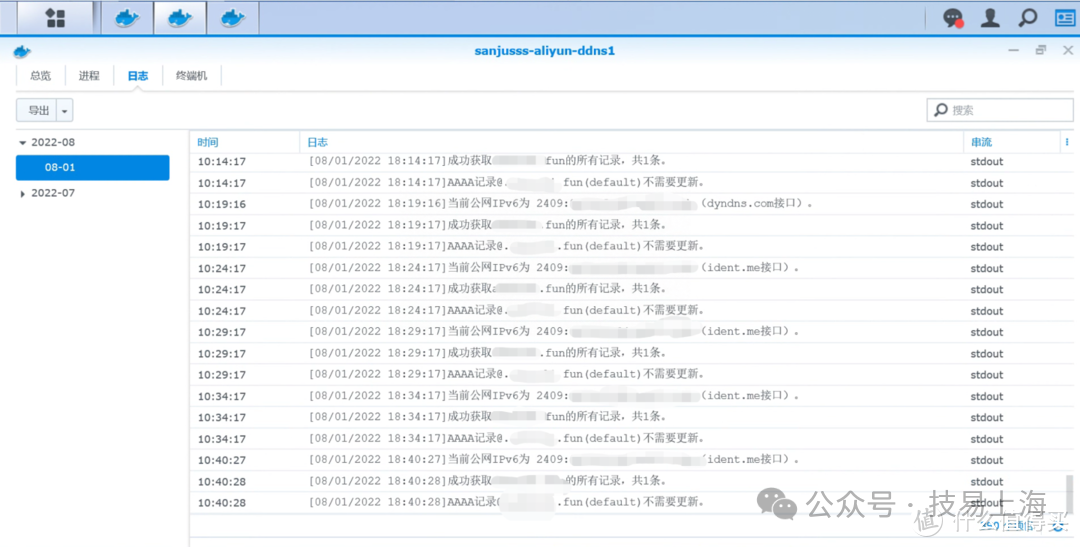
Task: Open the DSM taskbar magnifier search icon
Action: [1028, 17]
